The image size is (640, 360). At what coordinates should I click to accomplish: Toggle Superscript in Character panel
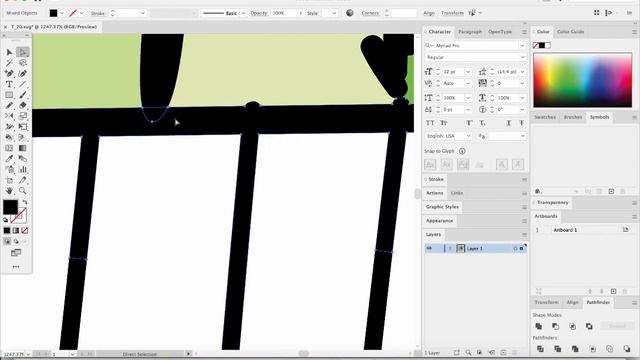pyautogui.click(x=469, y=123)
